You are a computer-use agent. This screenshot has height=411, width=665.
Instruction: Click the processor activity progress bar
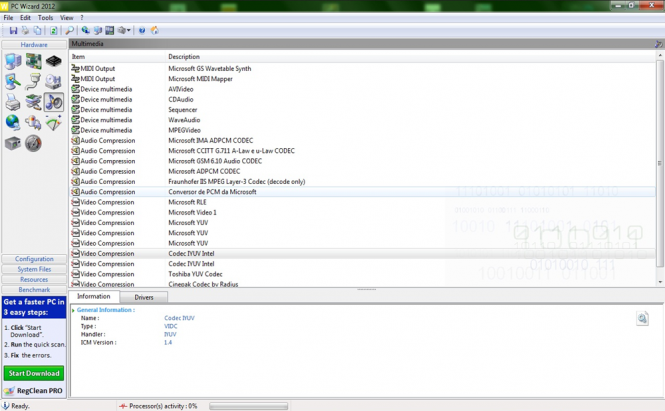tap(249, 406)
